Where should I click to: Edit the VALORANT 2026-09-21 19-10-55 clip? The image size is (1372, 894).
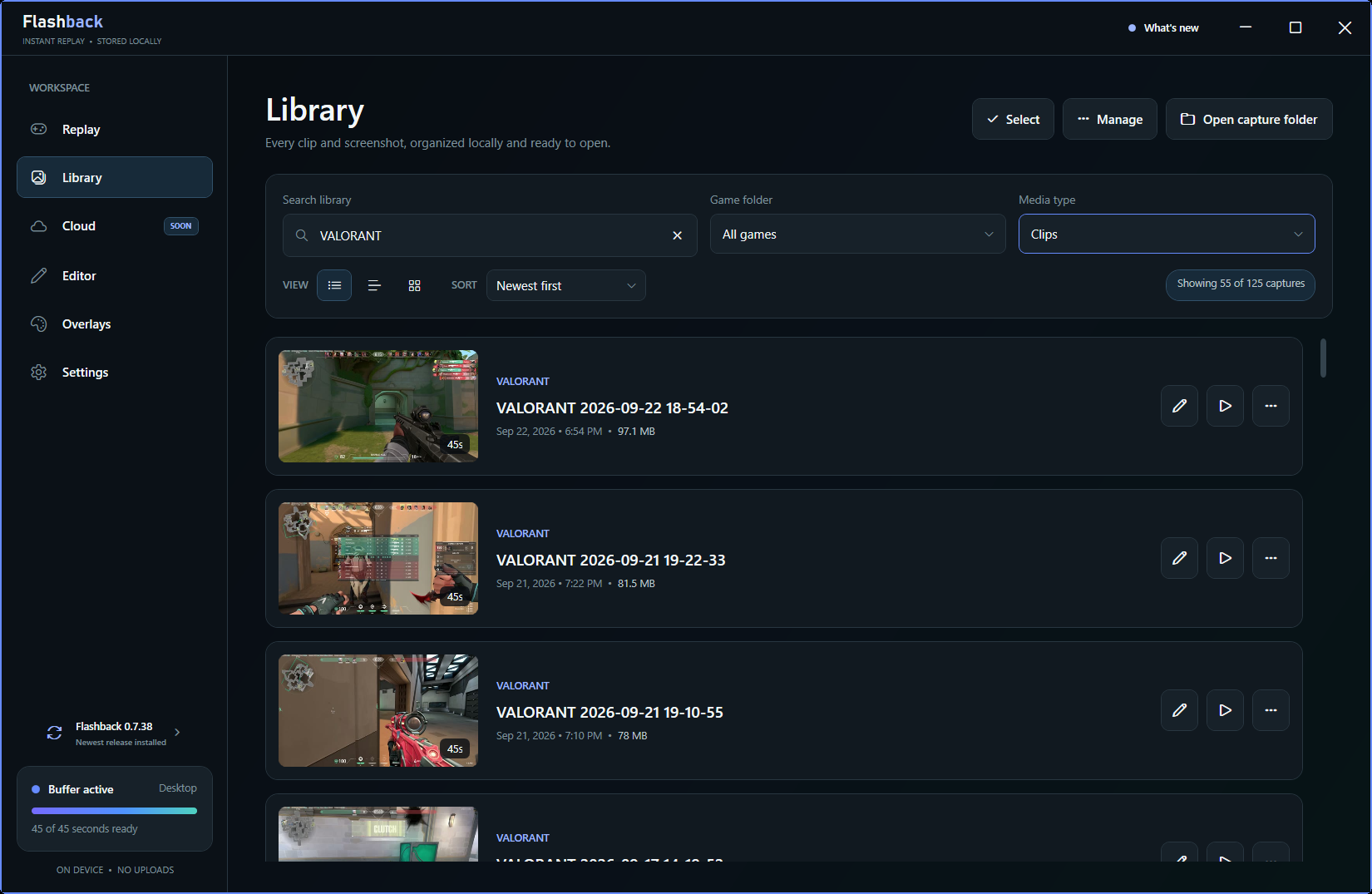[1179, 710]
